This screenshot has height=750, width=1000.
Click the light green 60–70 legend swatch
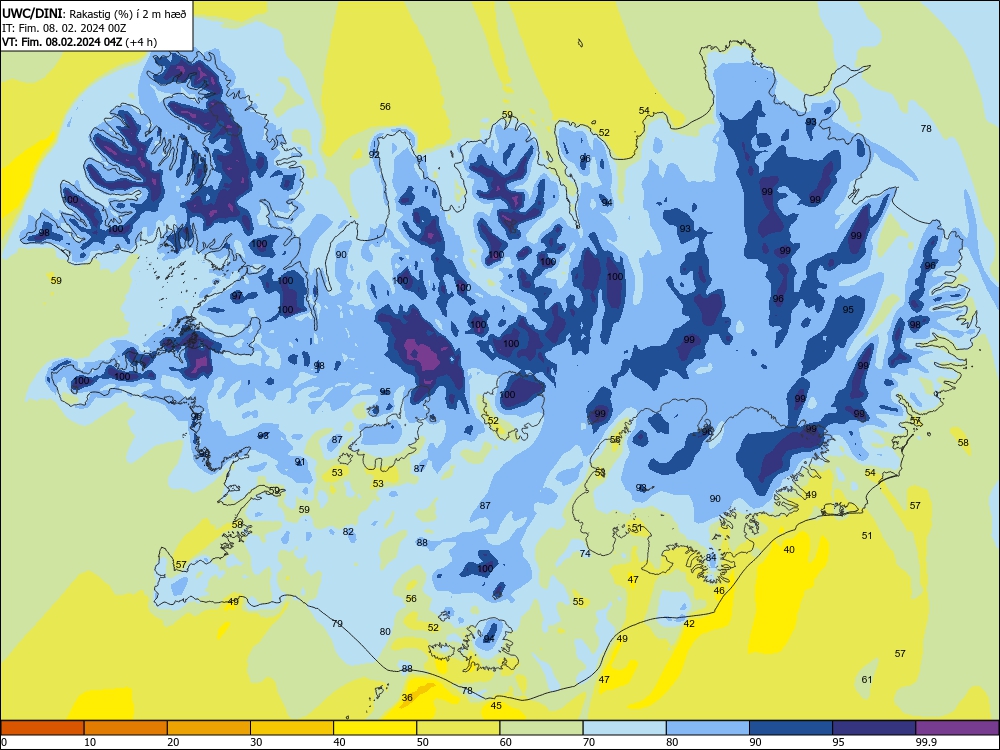(x=541, y=728)
